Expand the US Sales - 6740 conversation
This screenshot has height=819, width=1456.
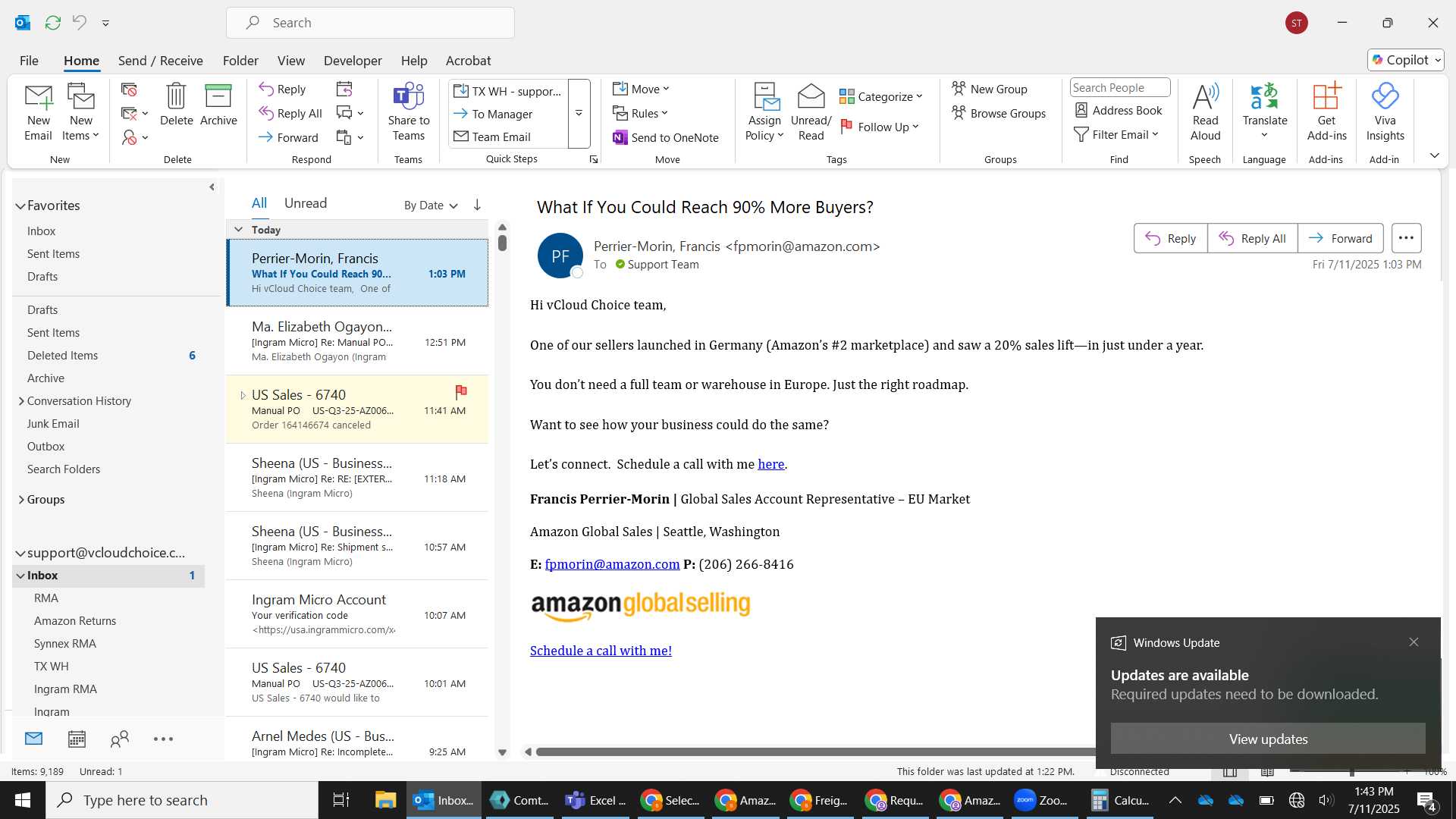coord(243,395)
